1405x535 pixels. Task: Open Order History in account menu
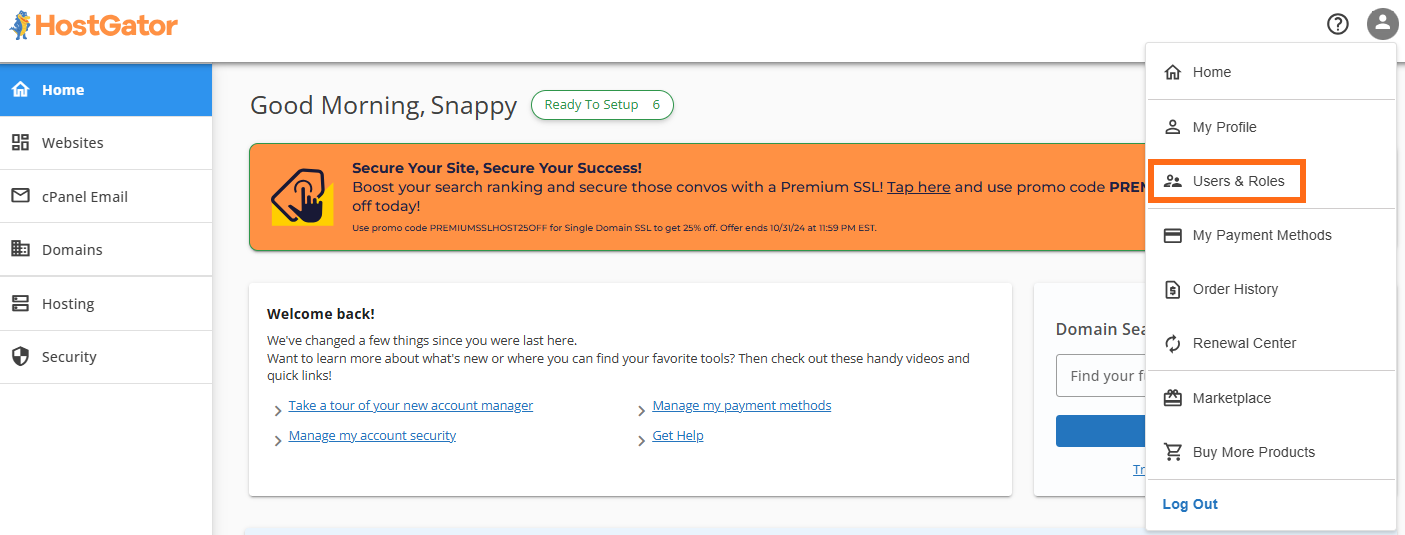click(1235, 289)
